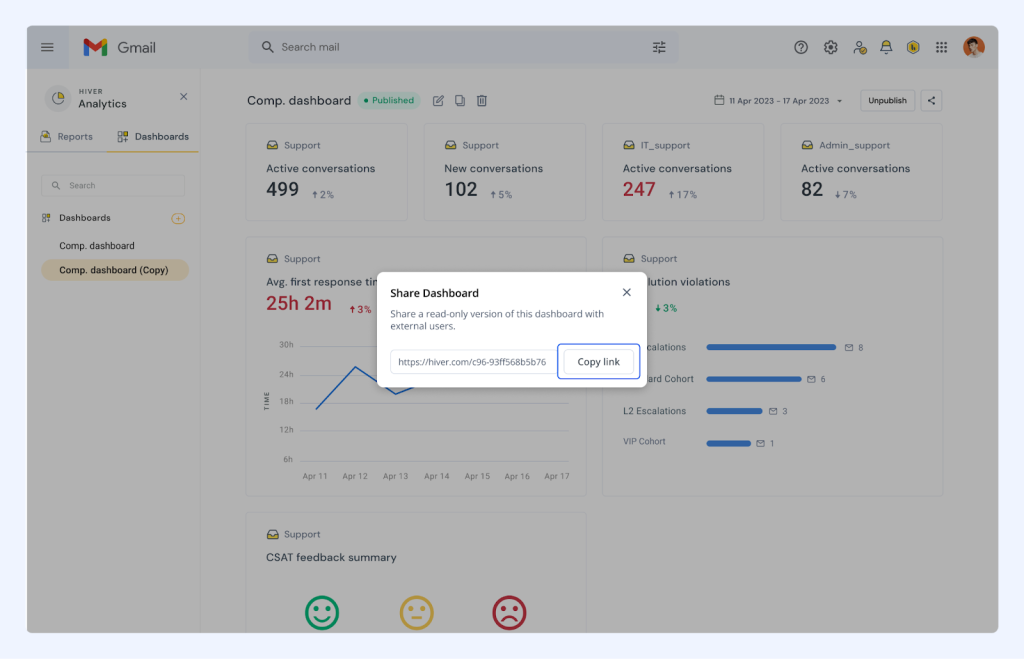Open the Google apps grid
The width and height of the screenshot is (1024, 659).
point(941,47)
